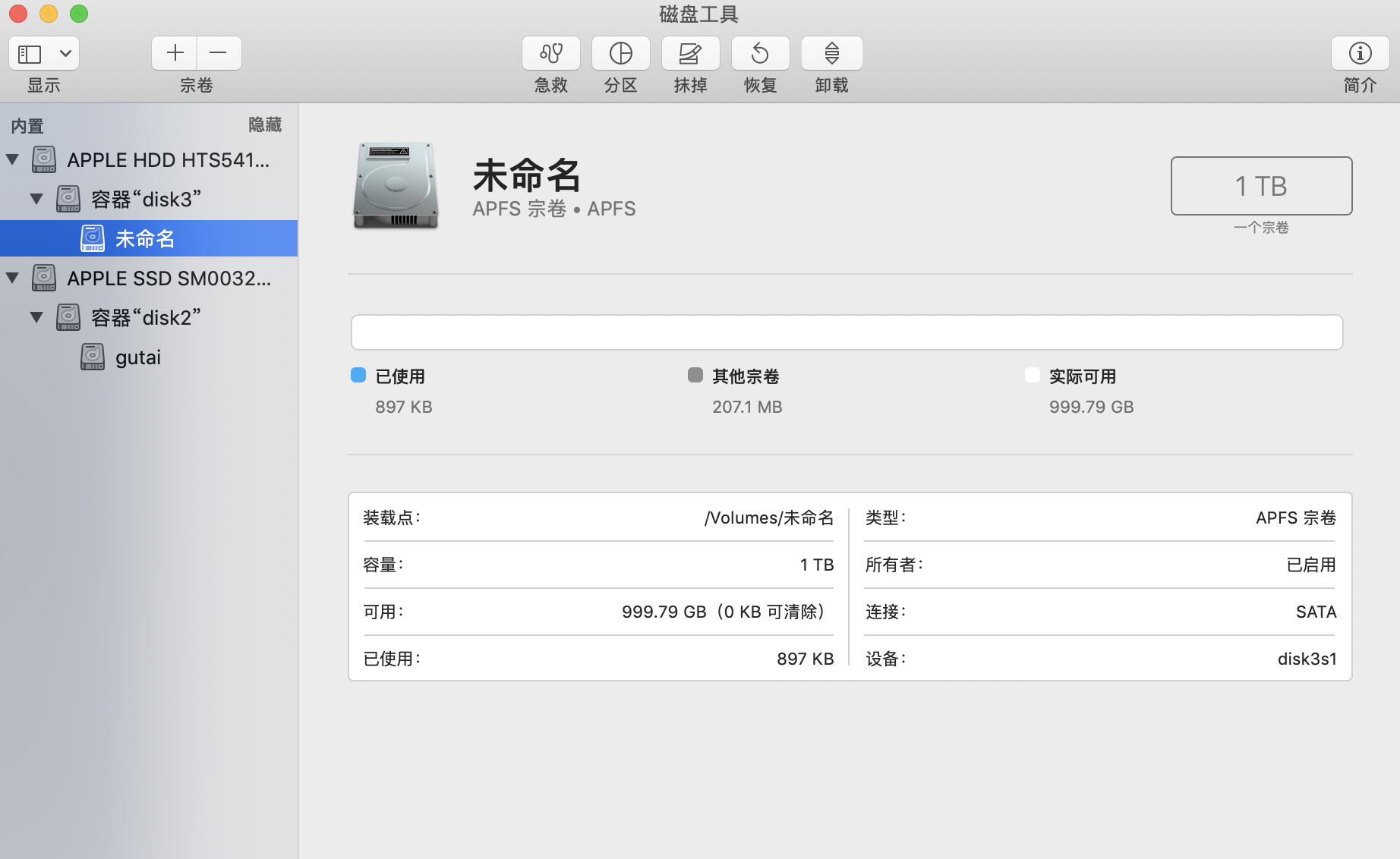Click the blue 已使用 color swatch

point(358,376)
